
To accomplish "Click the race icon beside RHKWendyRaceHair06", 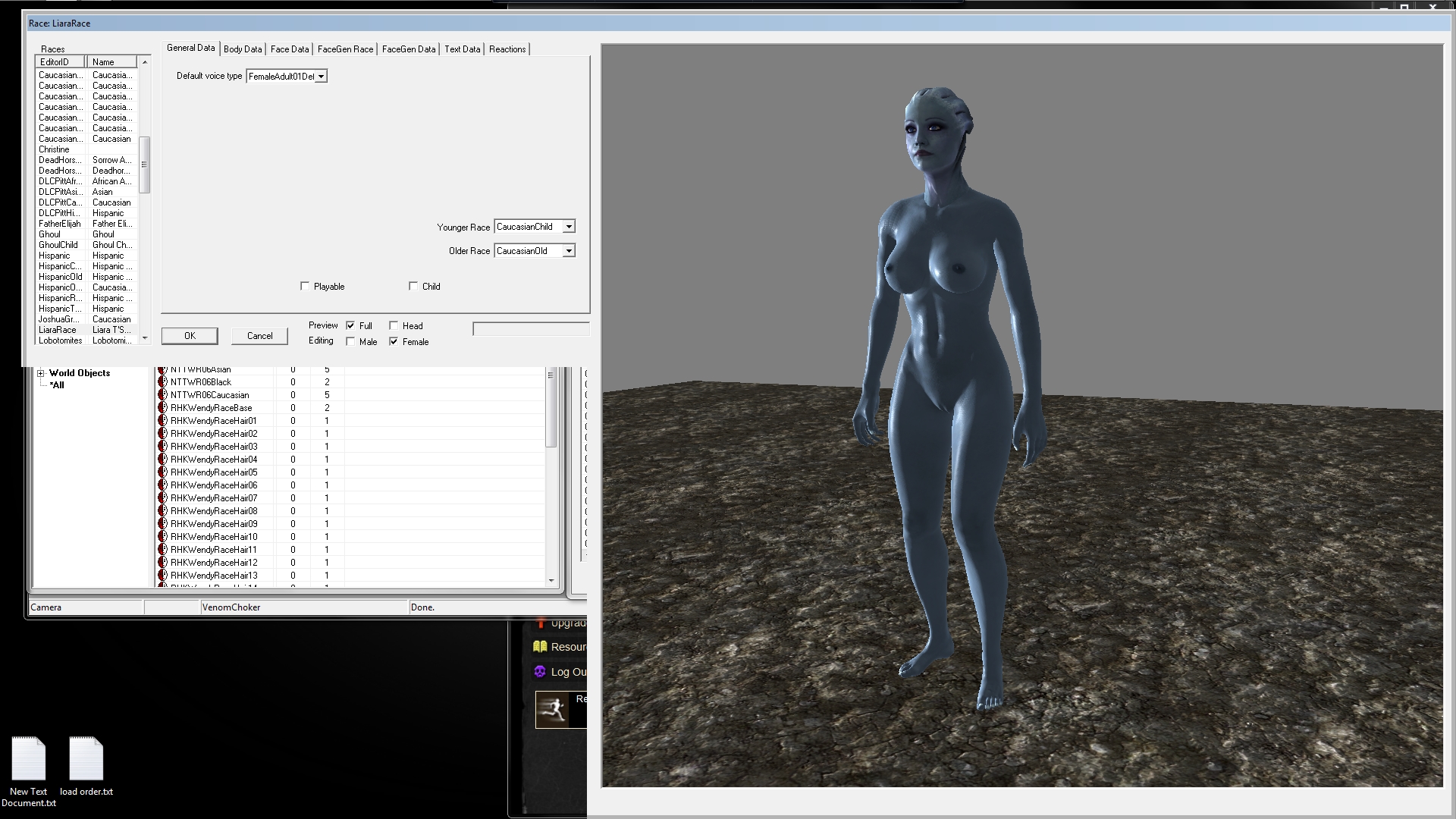I will point(162,485).
